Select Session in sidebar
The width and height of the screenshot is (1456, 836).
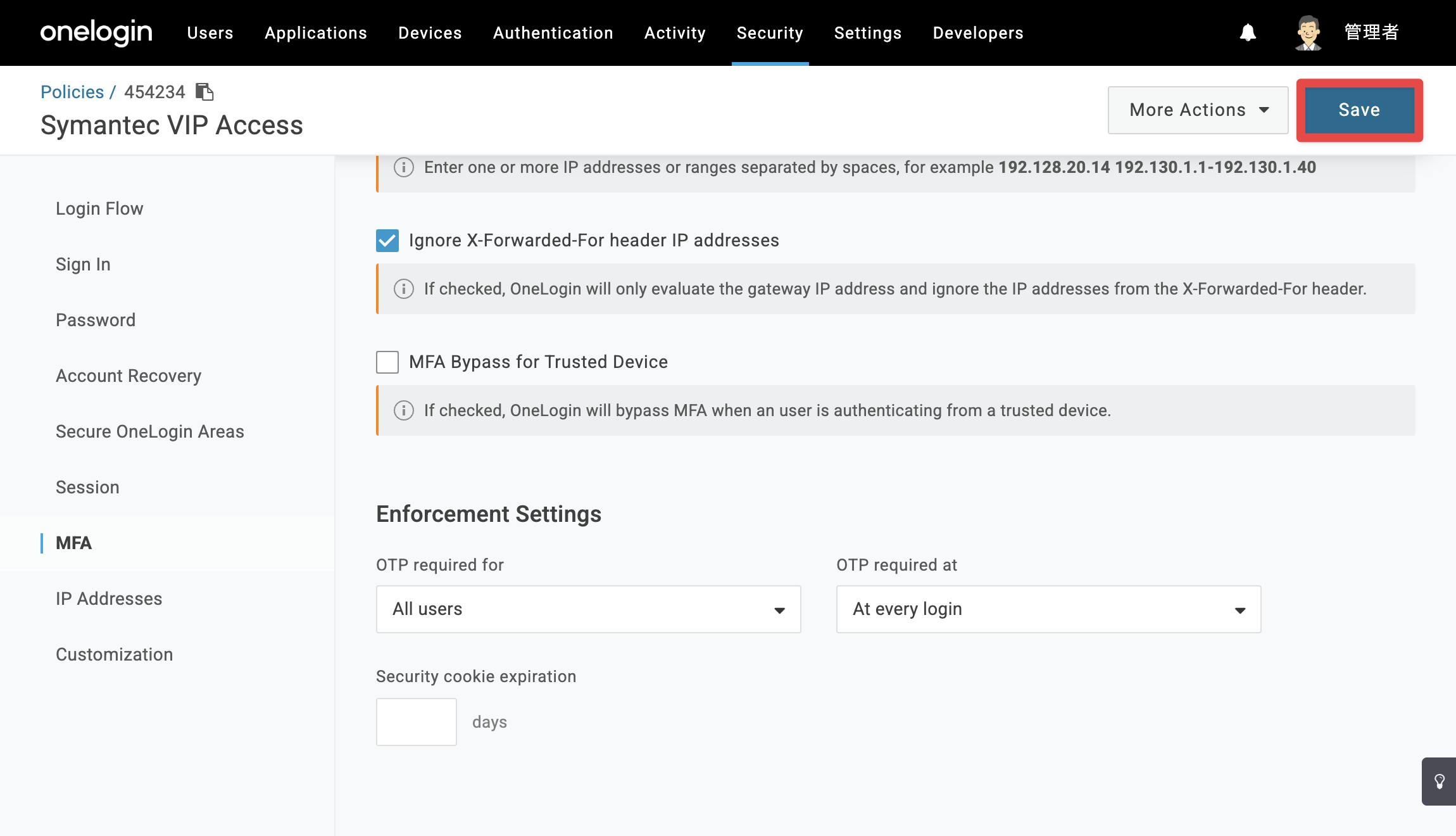[87, 487]
